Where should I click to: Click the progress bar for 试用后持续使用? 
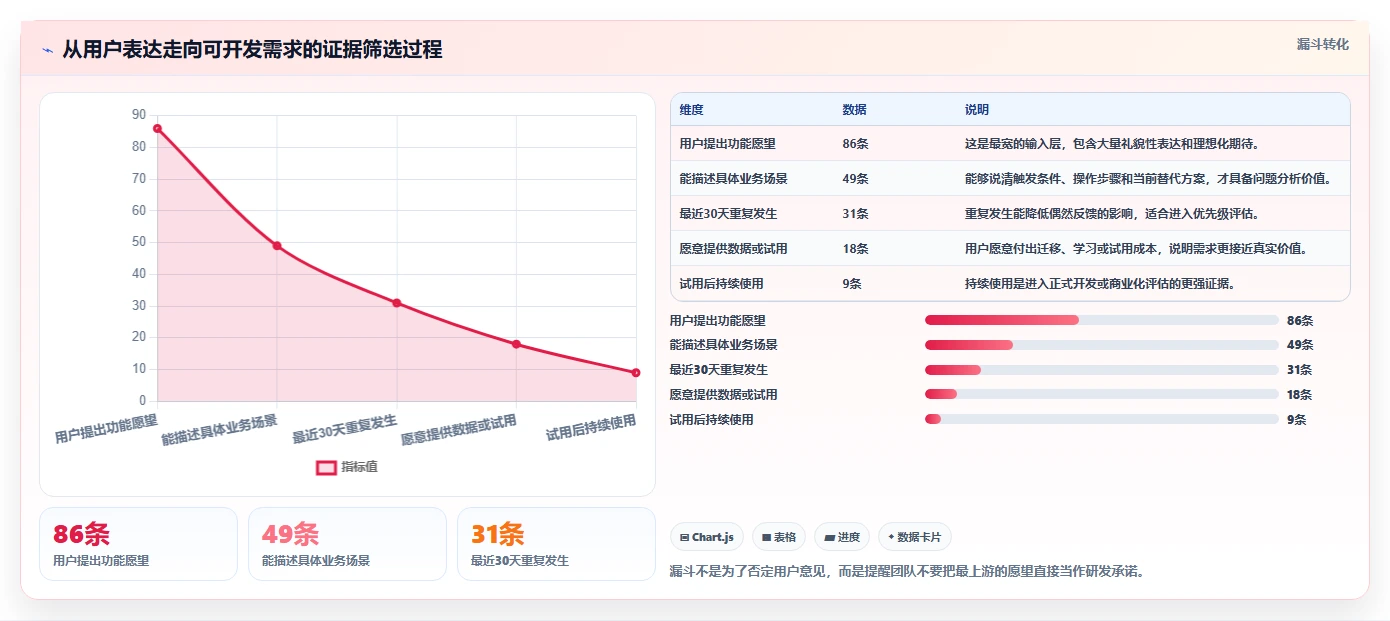[x=1102, y=420]
